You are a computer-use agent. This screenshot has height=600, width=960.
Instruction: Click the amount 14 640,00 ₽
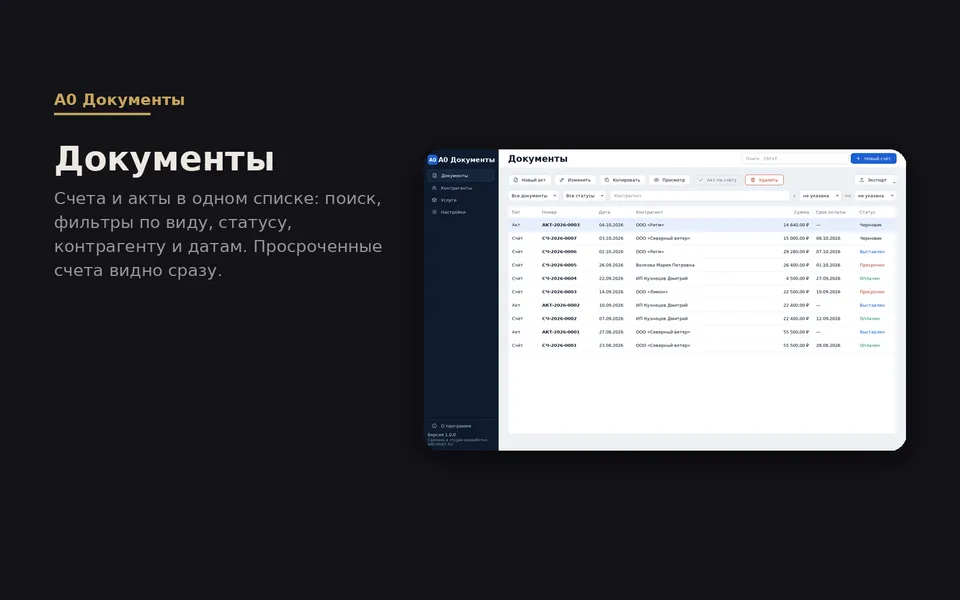796,225
